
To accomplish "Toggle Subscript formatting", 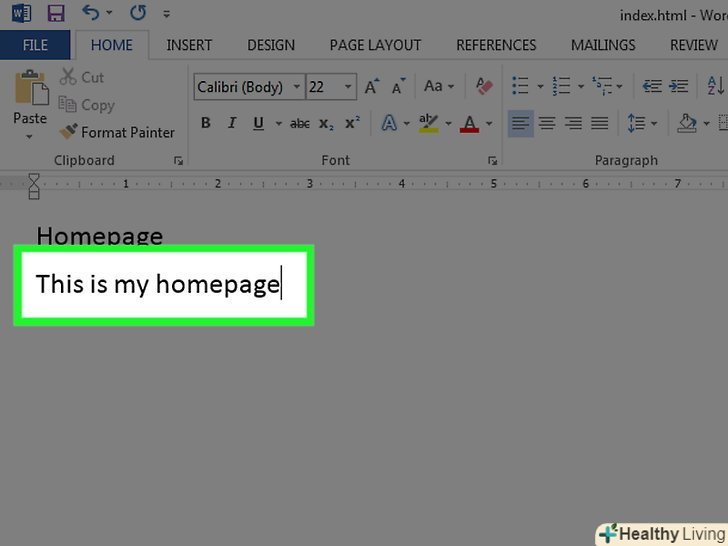I will click(326, 124).
